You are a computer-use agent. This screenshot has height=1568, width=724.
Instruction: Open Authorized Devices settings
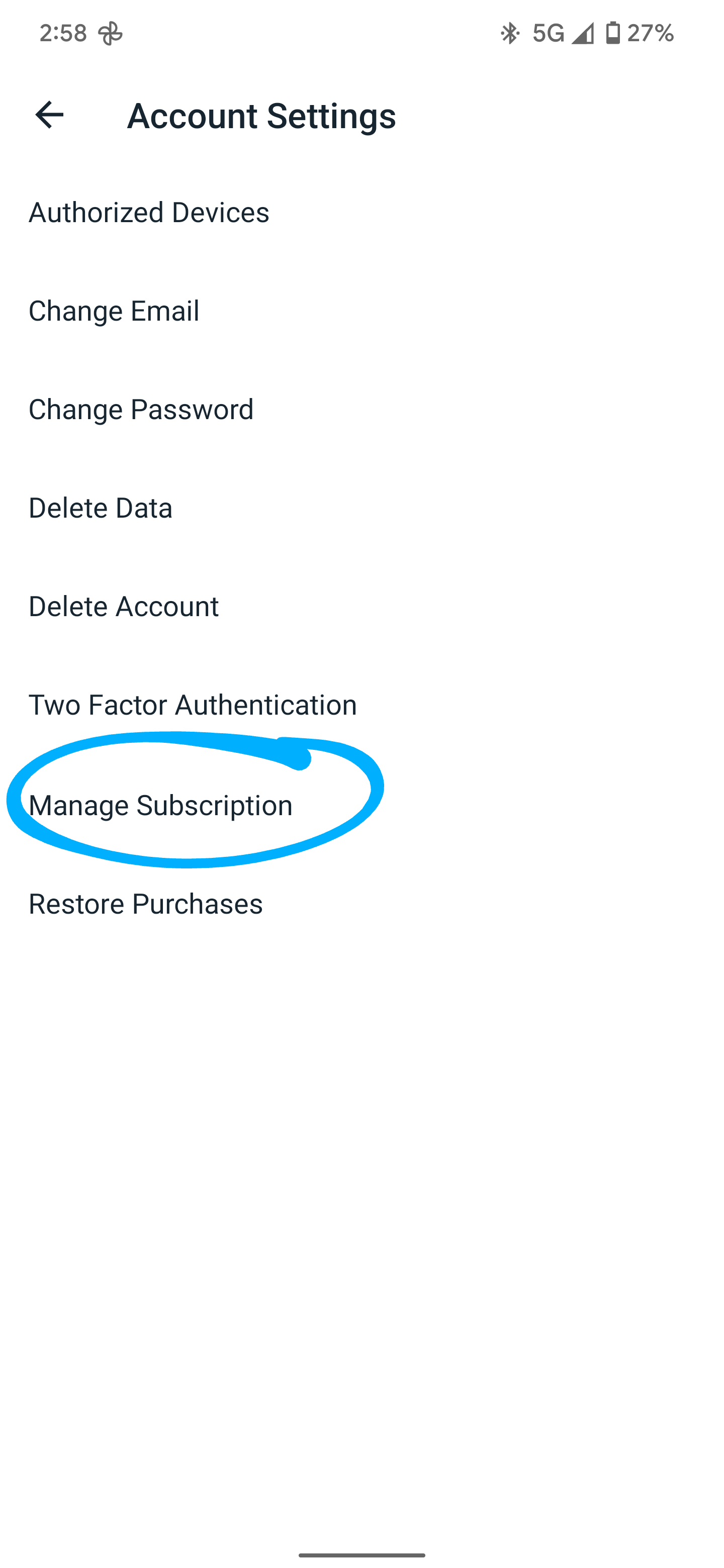149,213
